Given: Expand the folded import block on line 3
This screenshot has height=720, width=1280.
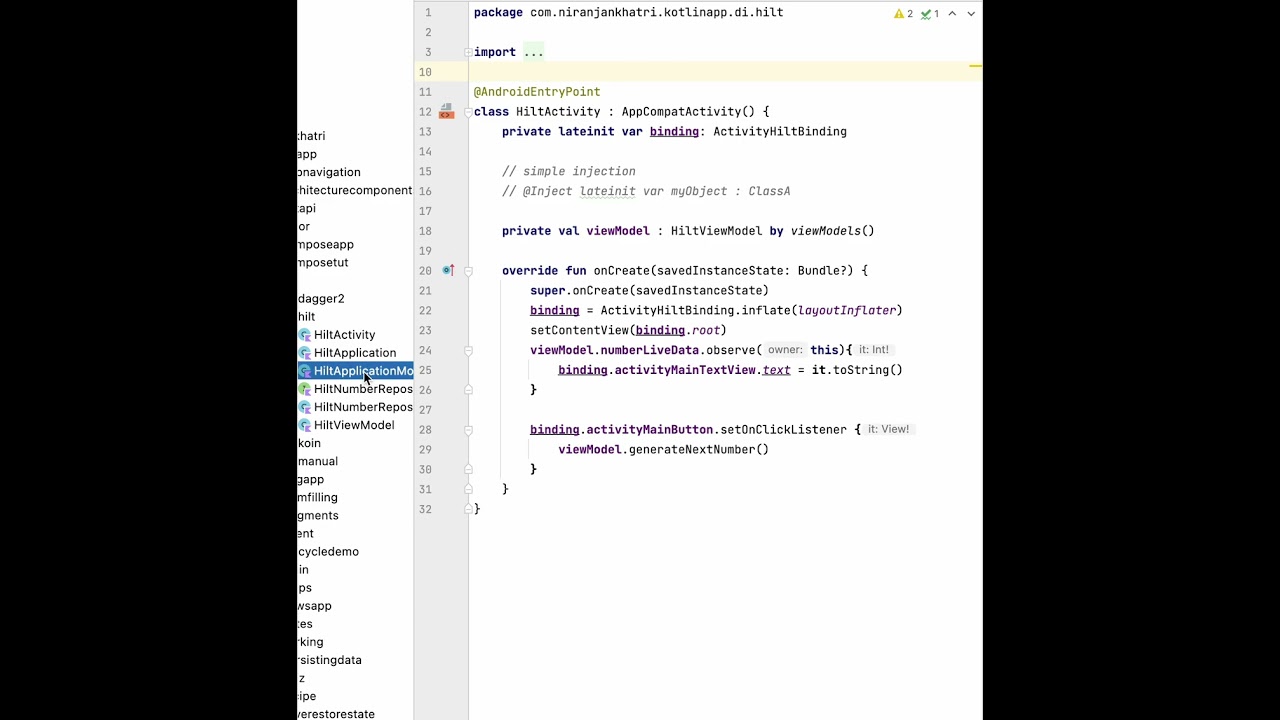Looking at the screenshot, I should coord(467,52).
